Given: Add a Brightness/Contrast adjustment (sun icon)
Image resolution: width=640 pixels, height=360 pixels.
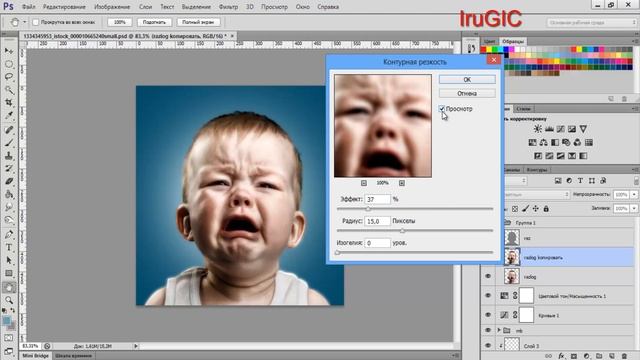Looking at the screenshot, I should click(x=538, y=129).
